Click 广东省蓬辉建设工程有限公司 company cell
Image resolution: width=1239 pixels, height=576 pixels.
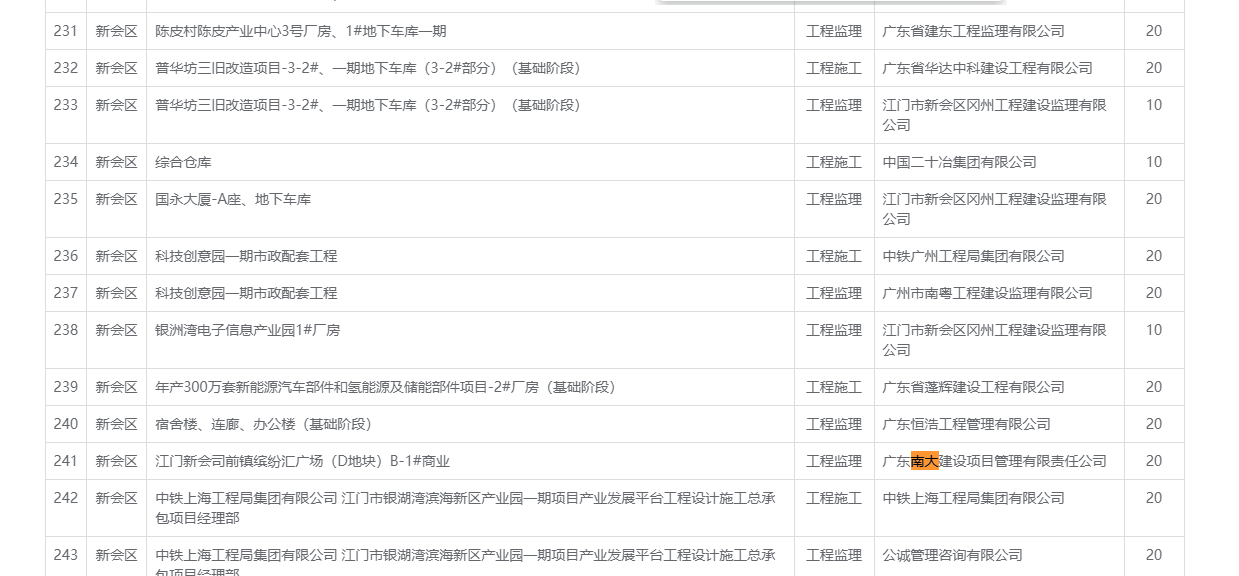click(973, 387)
